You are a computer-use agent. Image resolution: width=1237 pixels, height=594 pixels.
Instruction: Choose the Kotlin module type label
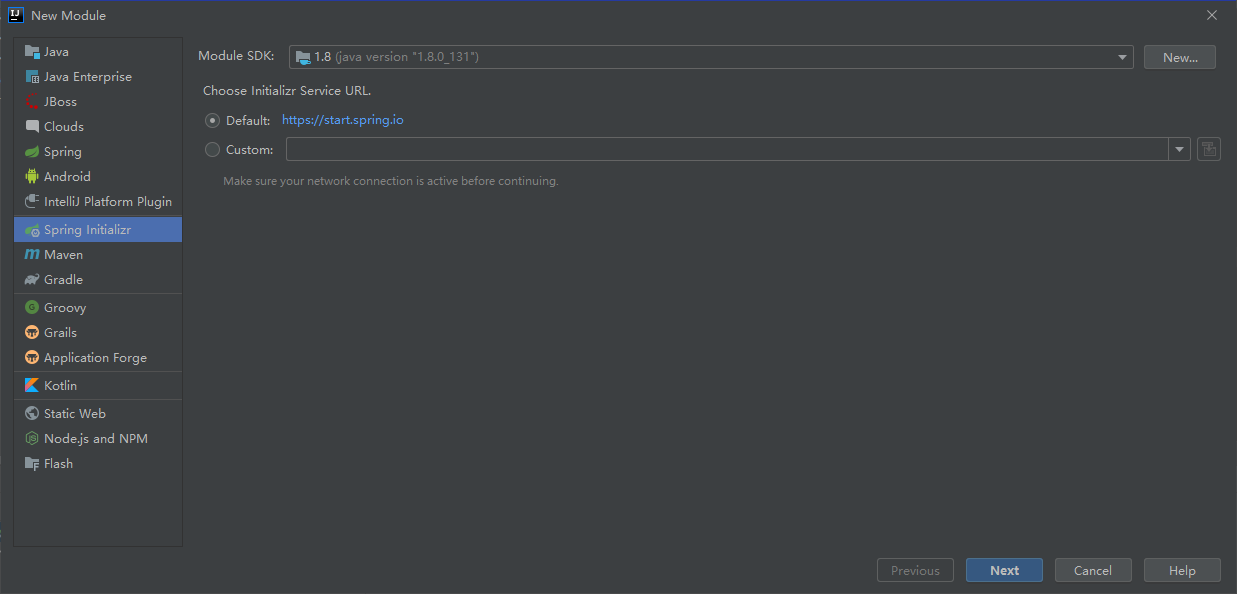tap(61, 386)
